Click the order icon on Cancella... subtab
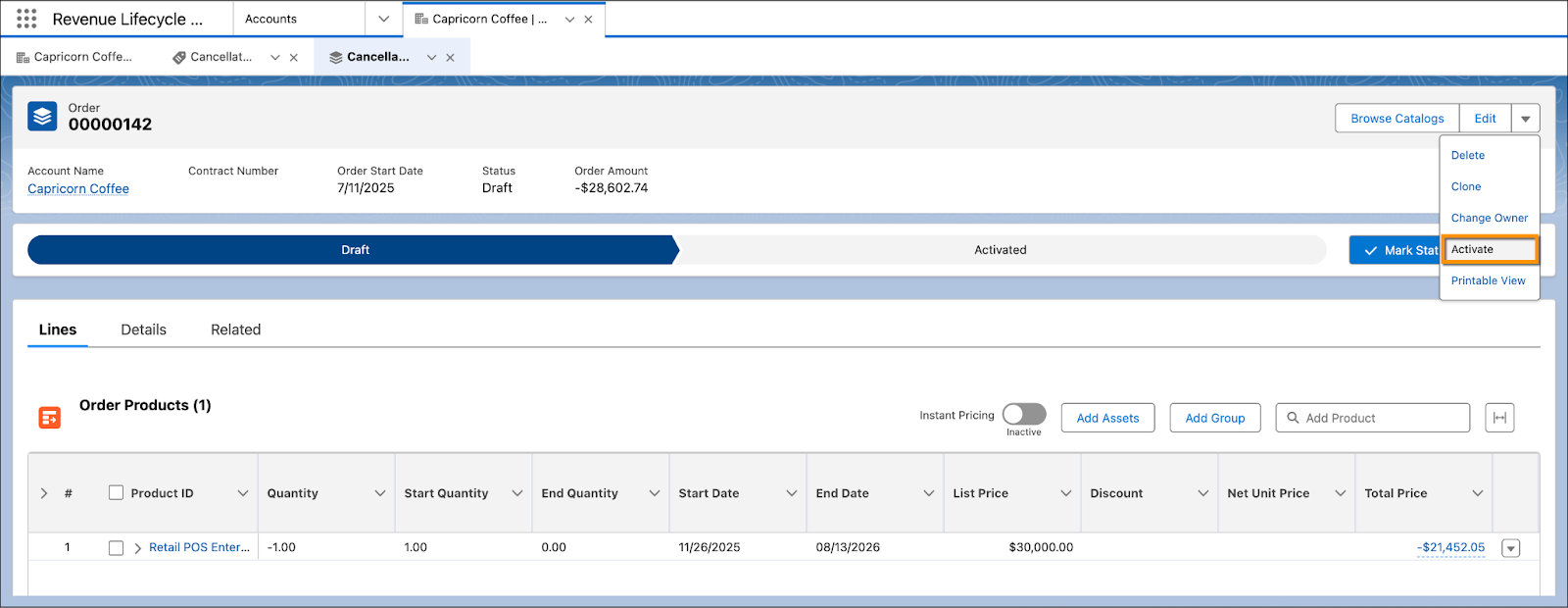Image resolution: width=1568 pixels, height=608 pixels. (336, 58)
